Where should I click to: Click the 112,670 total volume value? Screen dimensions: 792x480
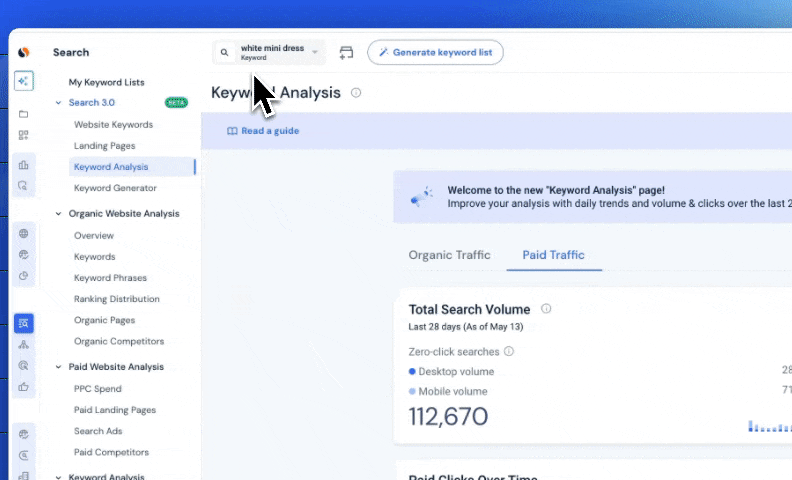tap(448, 417)
